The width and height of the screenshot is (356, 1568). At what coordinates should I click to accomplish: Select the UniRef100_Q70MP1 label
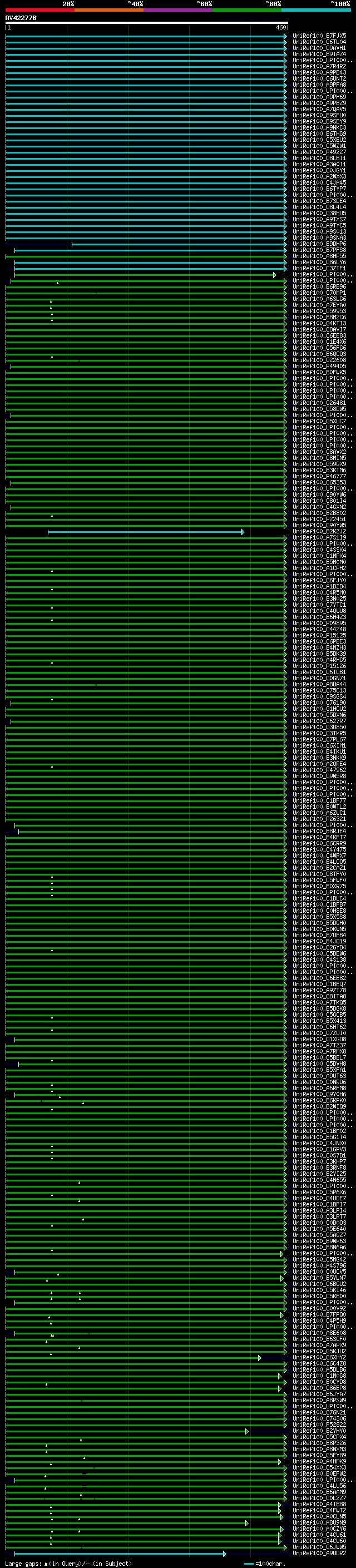click(x=319, y=293)
